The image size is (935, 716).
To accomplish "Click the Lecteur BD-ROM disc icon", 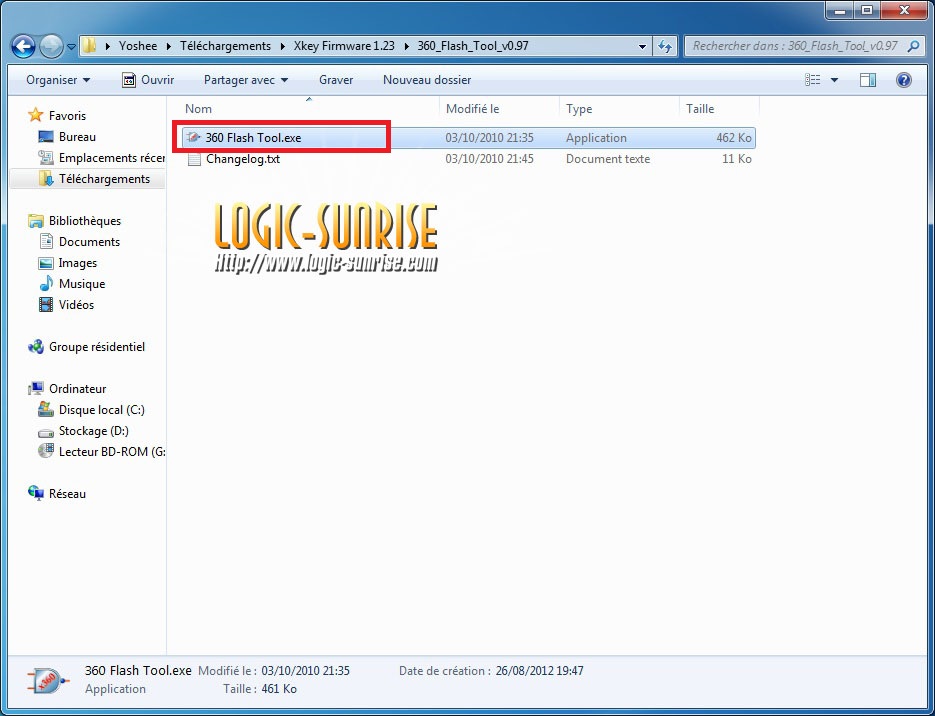I will click(46, 451).
